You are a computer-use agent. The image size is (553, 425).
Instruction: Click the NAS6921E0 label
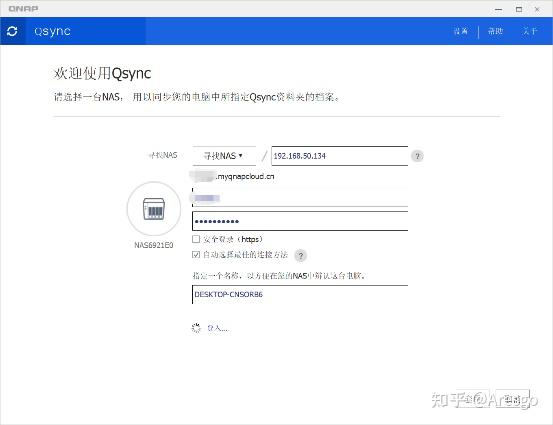pos(154,245)
